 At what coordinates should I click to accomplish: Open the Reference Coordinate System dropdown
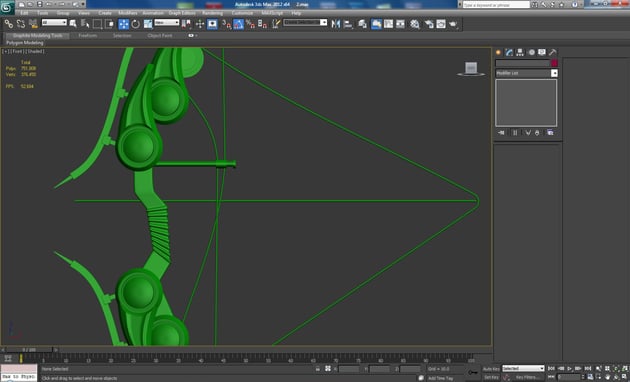click(x=167, y=22)
